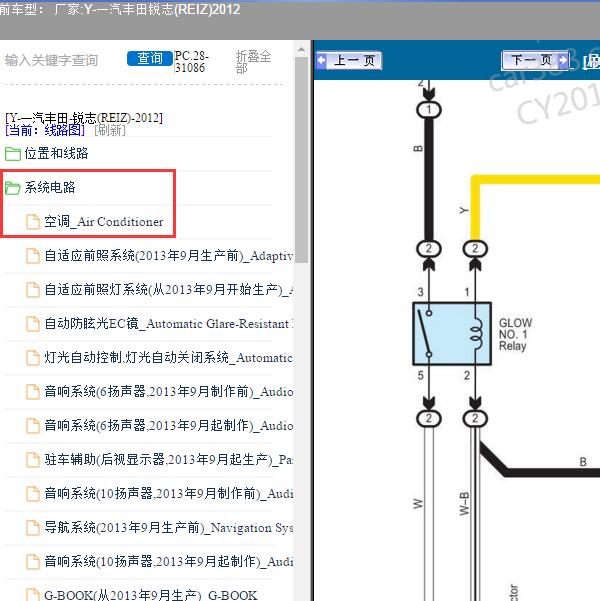Open 驻车辅助(后视显示器,2013年9月起生产) entry
The image size is (600, 601).
(169, 459)
